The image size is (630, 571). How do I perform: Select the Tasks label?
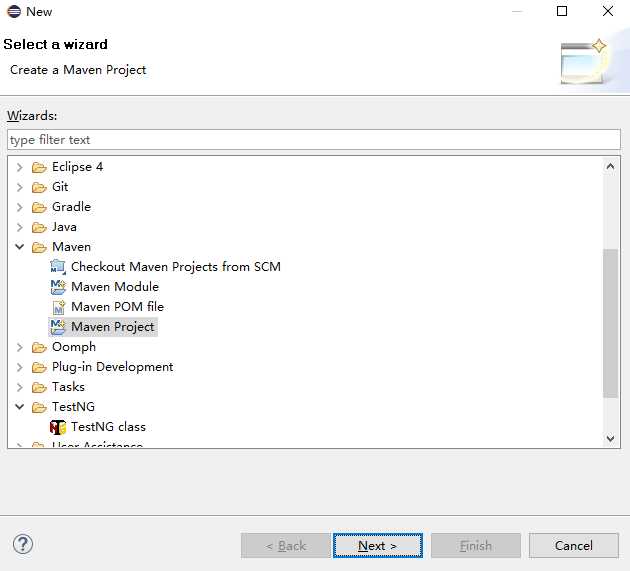coord(68,387)
